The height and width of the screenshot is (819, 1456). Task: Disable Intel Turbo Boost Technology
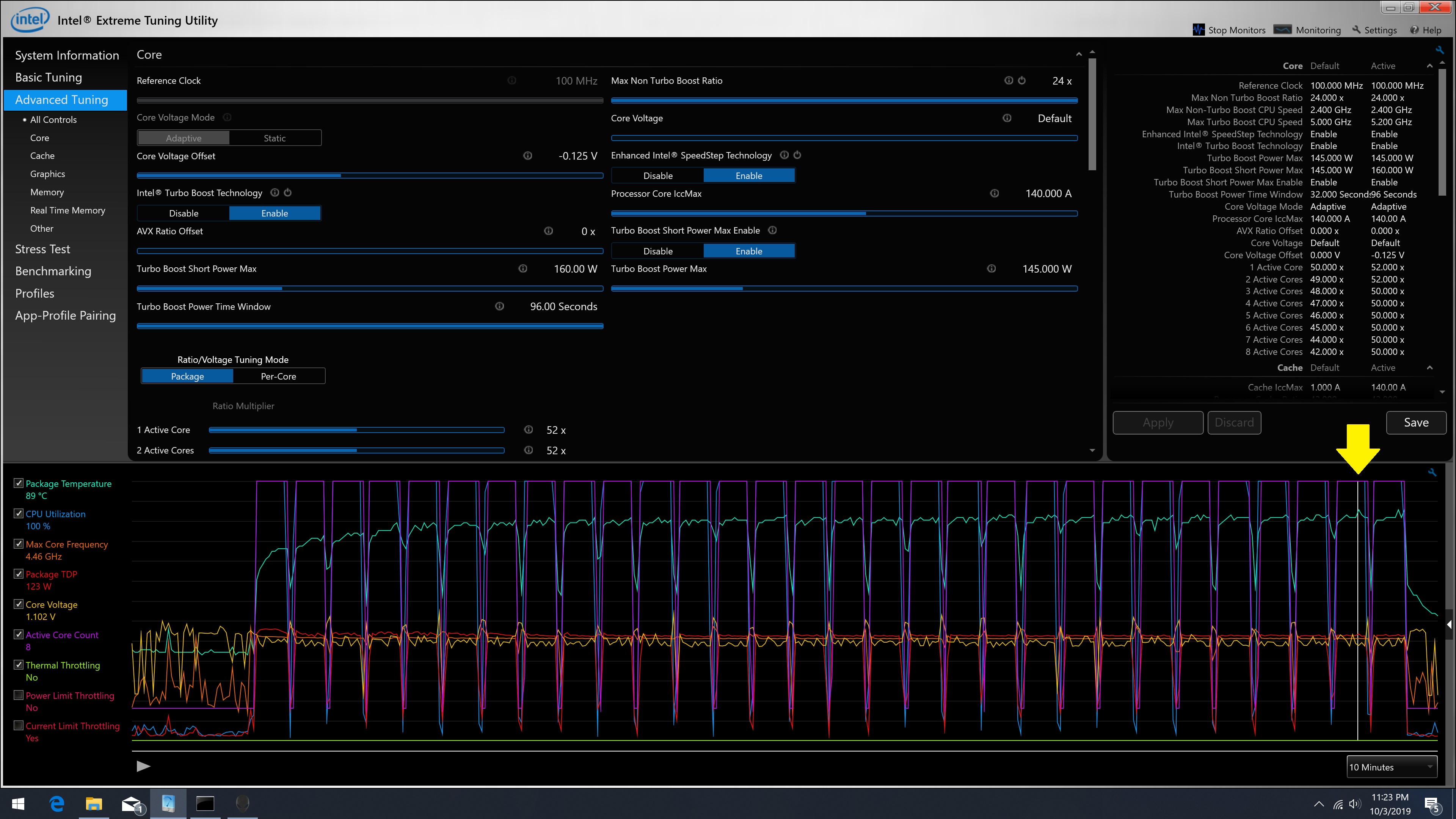pos(184,213)
